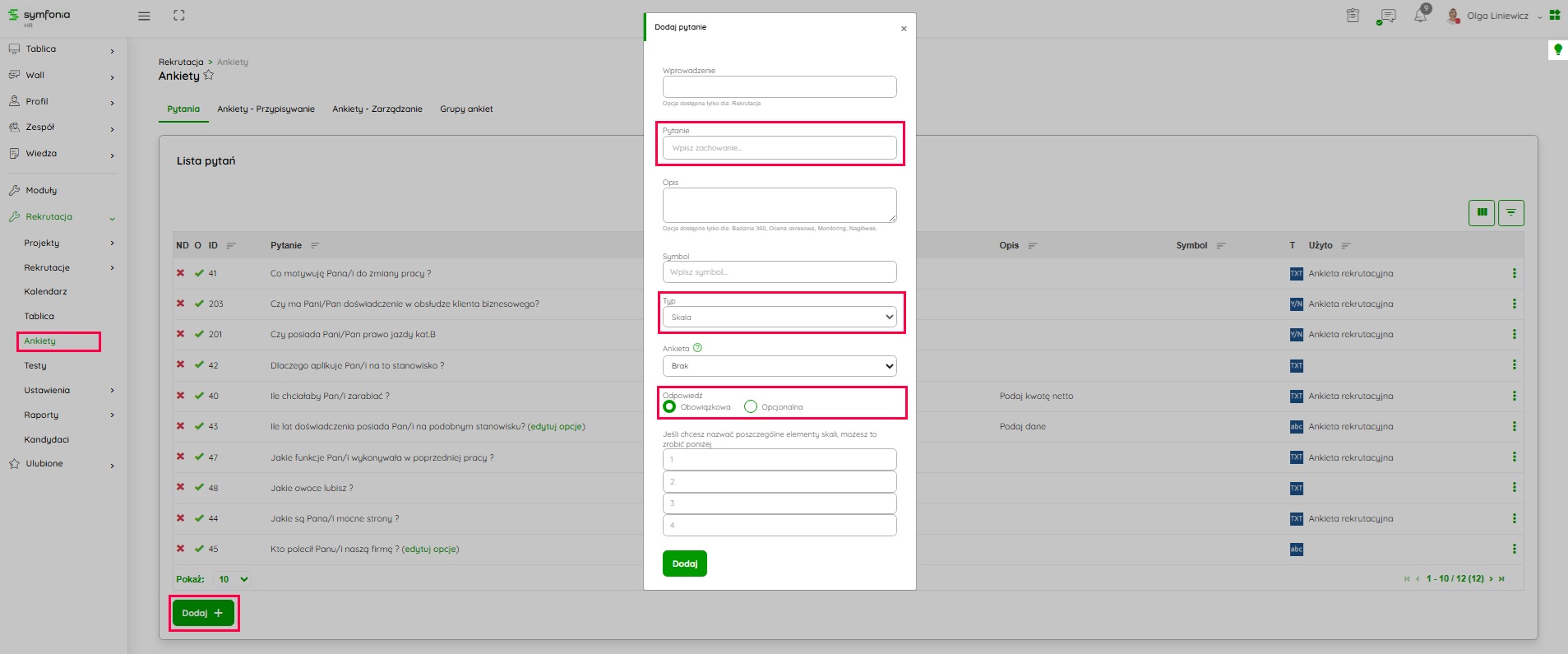Open the chat messages icon
Screen dimensions: 1568x654
[x=1387, y=16]
